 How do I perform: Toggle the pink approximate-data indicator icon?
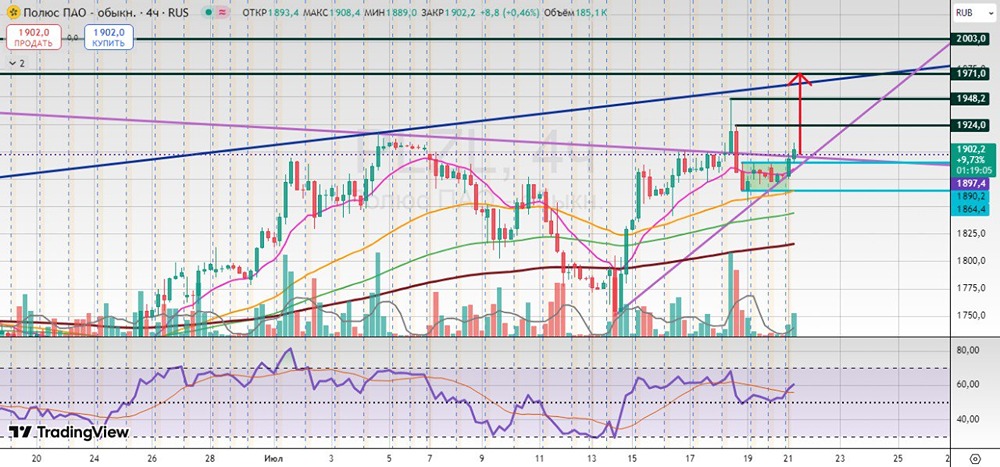coord(224,12)
